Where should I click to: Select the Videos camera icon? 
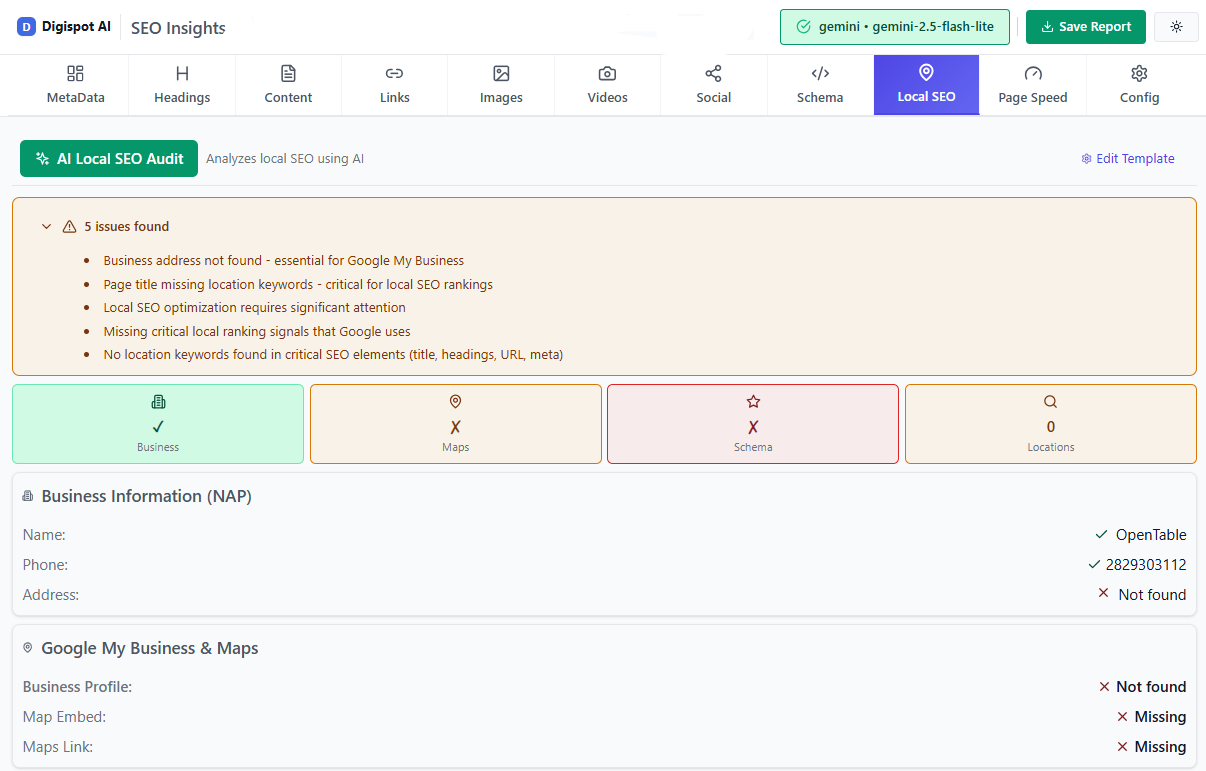pyautogui.click(x=607, y=73)
